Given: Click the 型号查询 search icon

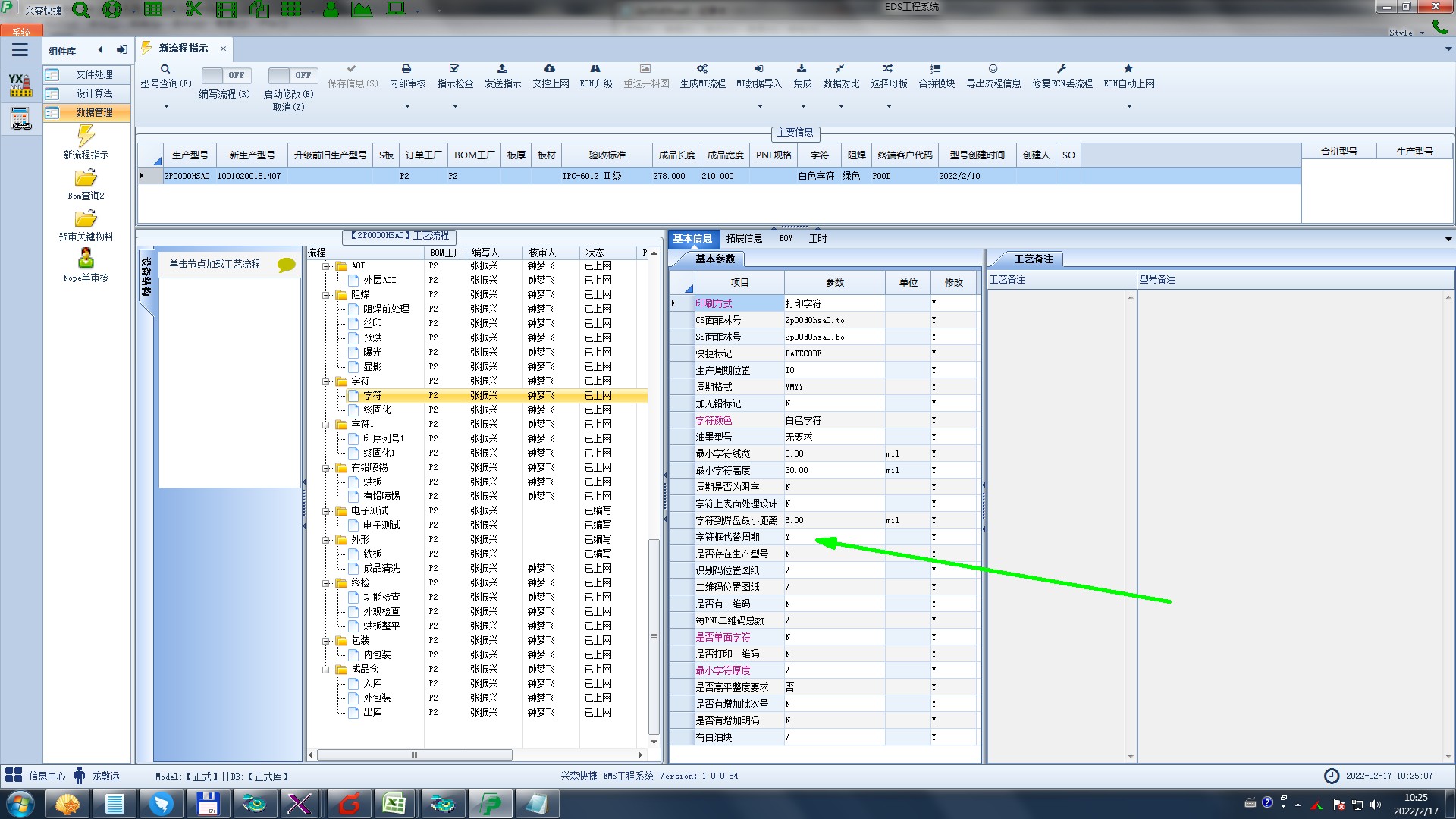Looking at the screenshot, I should tap(165, 69).
